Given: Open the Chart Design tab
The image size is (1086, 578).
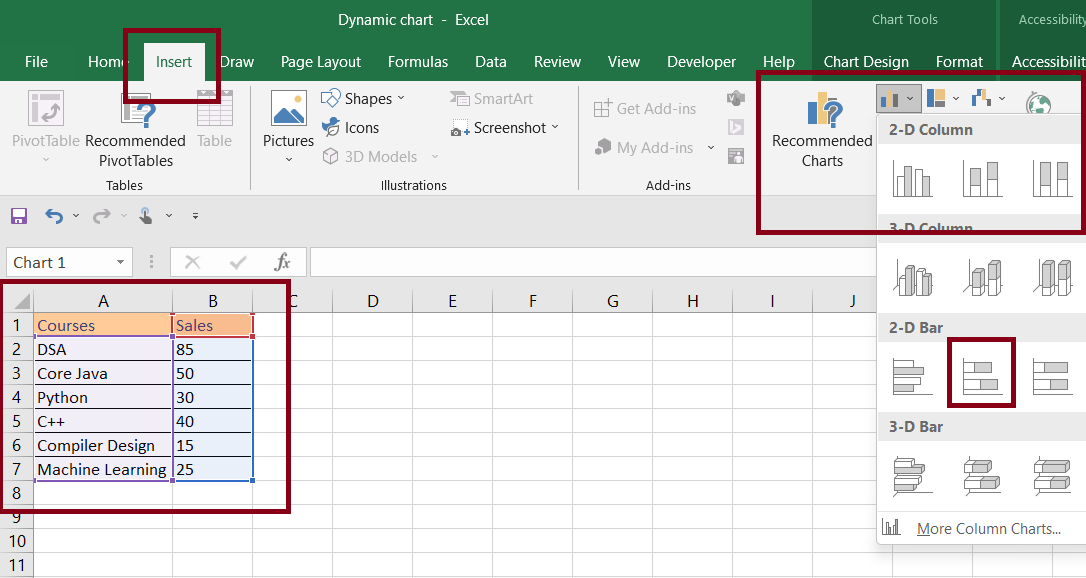Looking at the screenshot, I should (x=866, y=62).
